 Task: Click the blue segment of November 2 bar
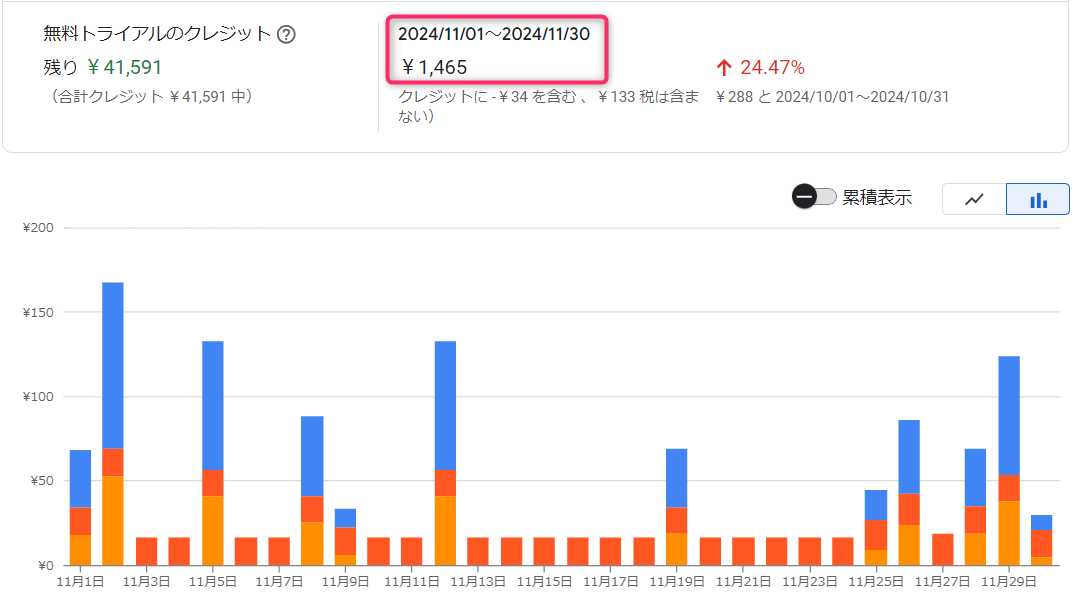click(x=113, y=365)
